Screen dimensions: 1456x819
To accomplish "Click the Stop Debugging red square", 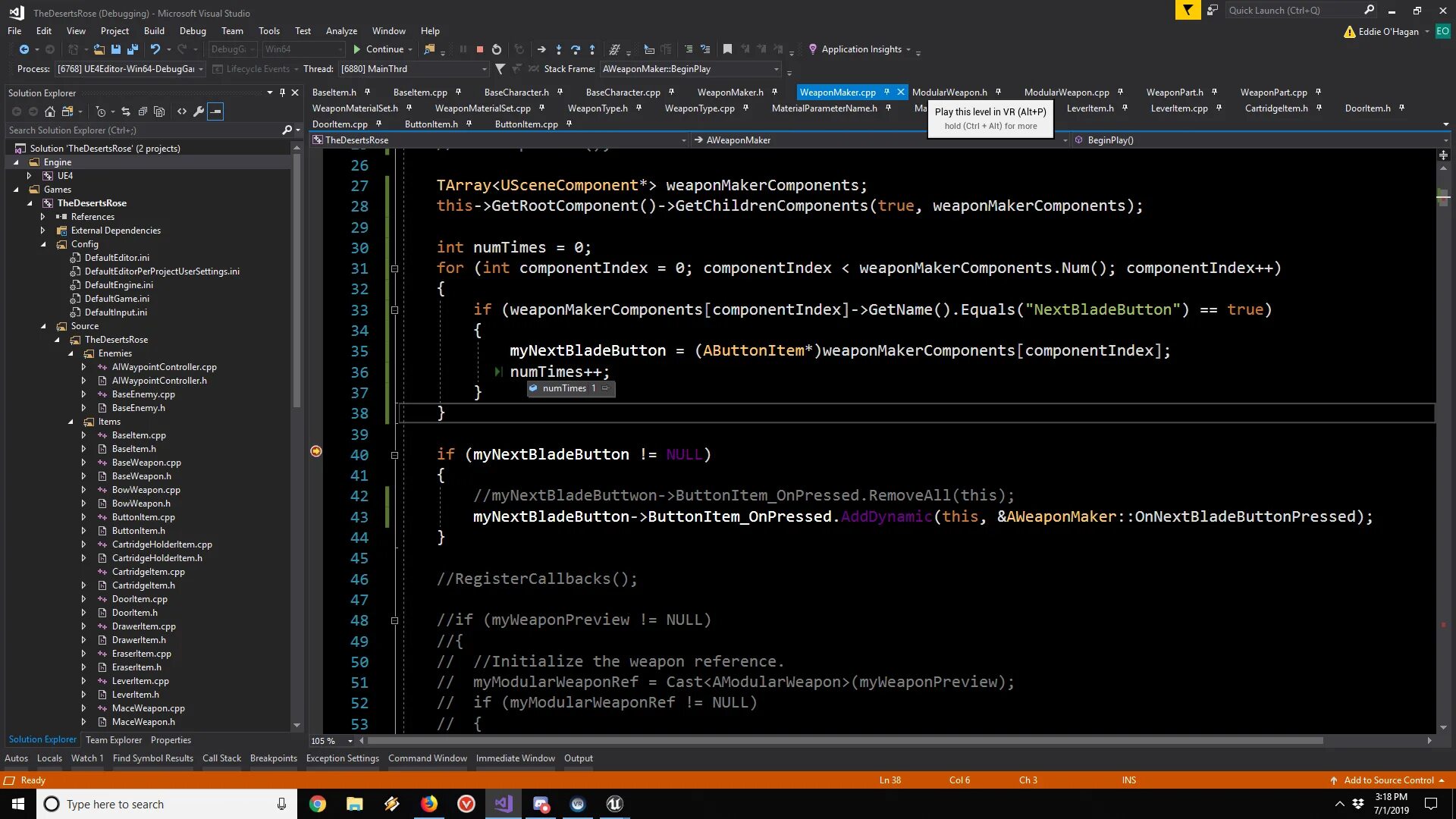I will click(479, 49).
